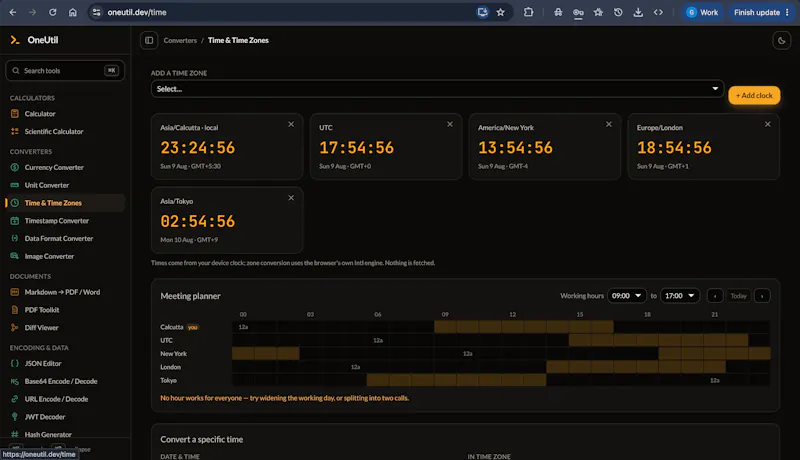Open the browser extensions puzzle icon

(529, 12)
